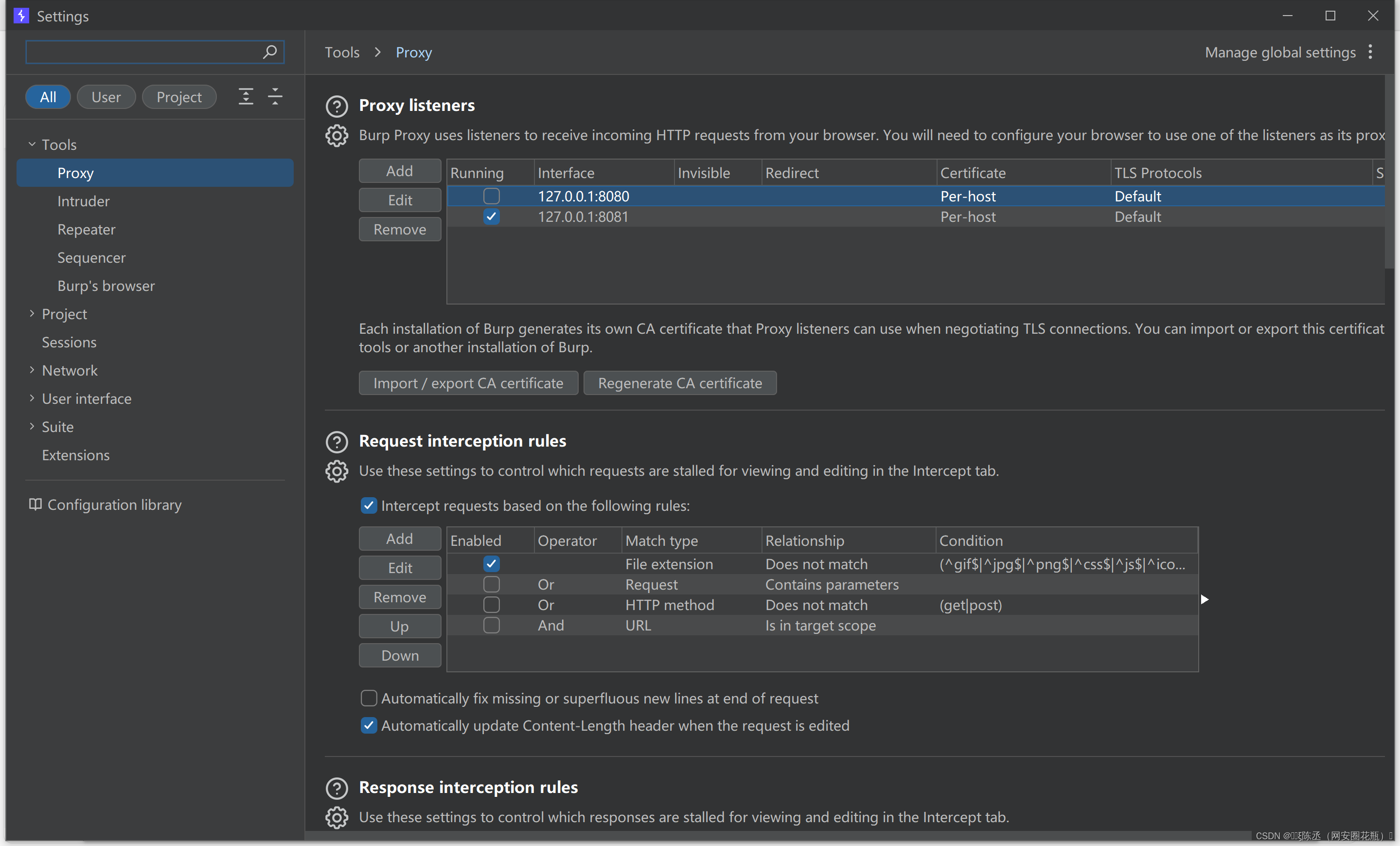Click Import / export CA certificate
The width and height of the screenshot is (1400, 846).
click(468, 383)
